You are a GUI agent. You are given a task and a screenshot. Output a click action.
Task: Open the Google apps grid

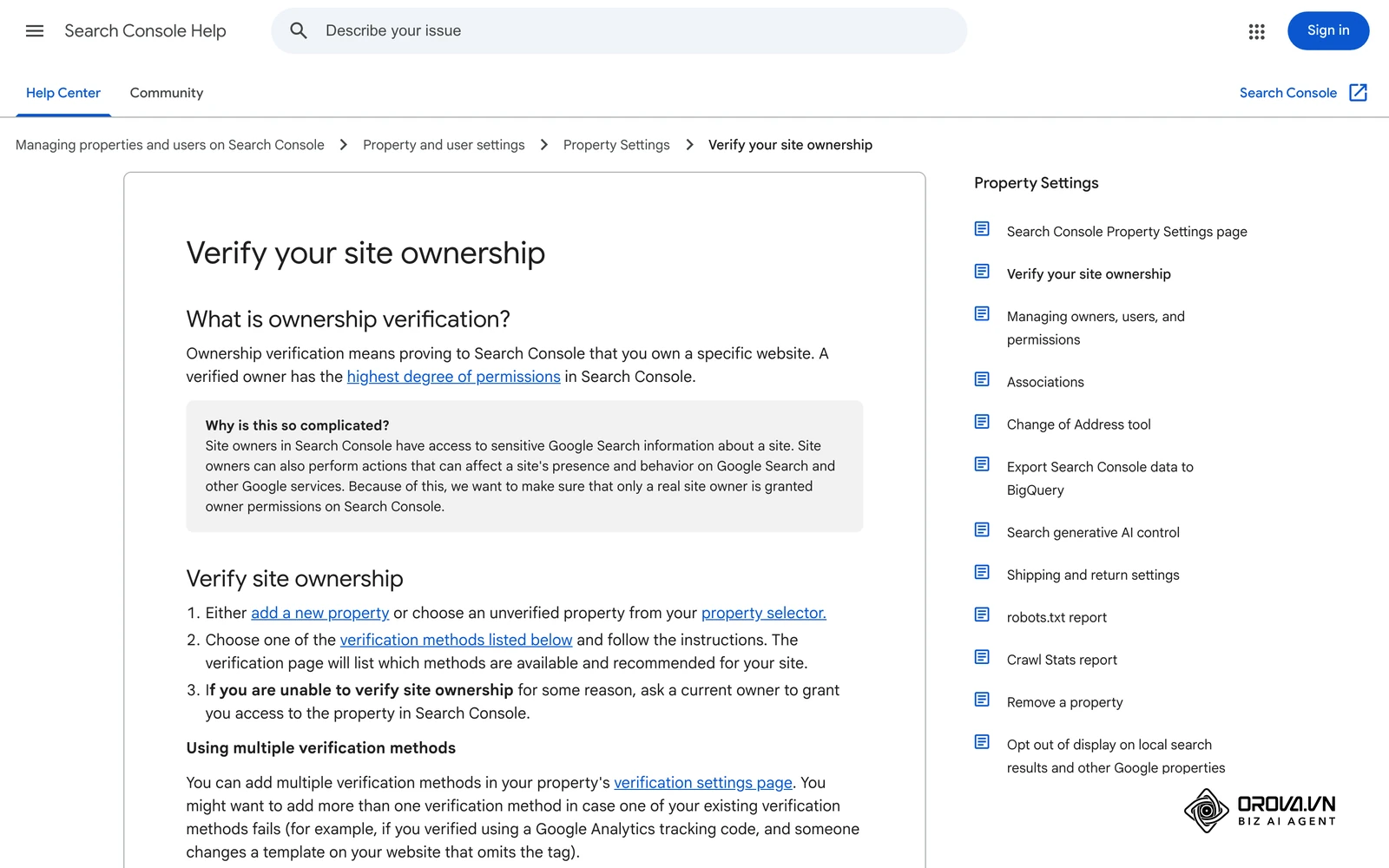point(1256,31)
